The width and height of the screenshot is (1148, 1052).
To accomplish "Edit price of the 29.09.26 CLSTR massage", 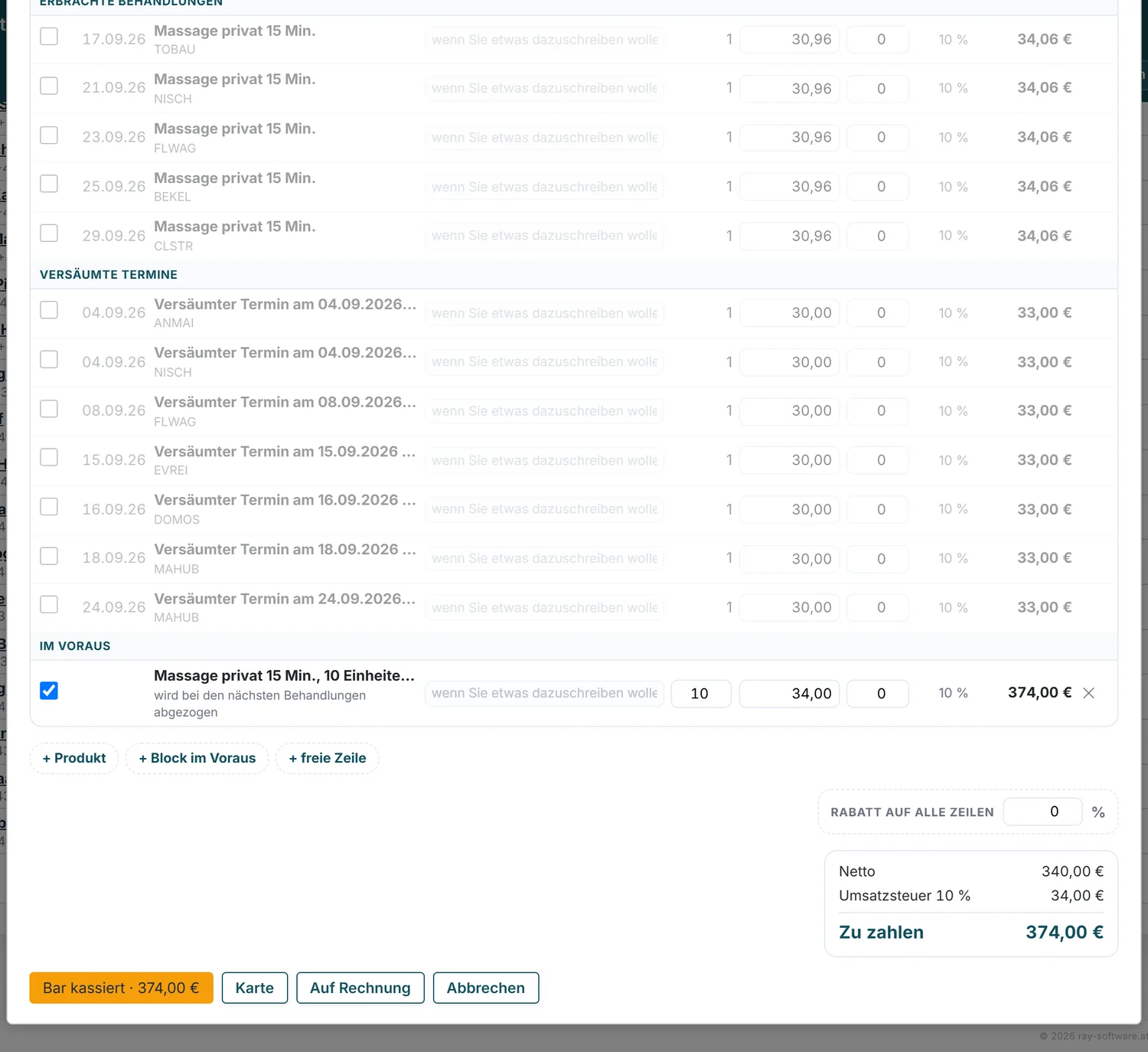I will [790, 236].
